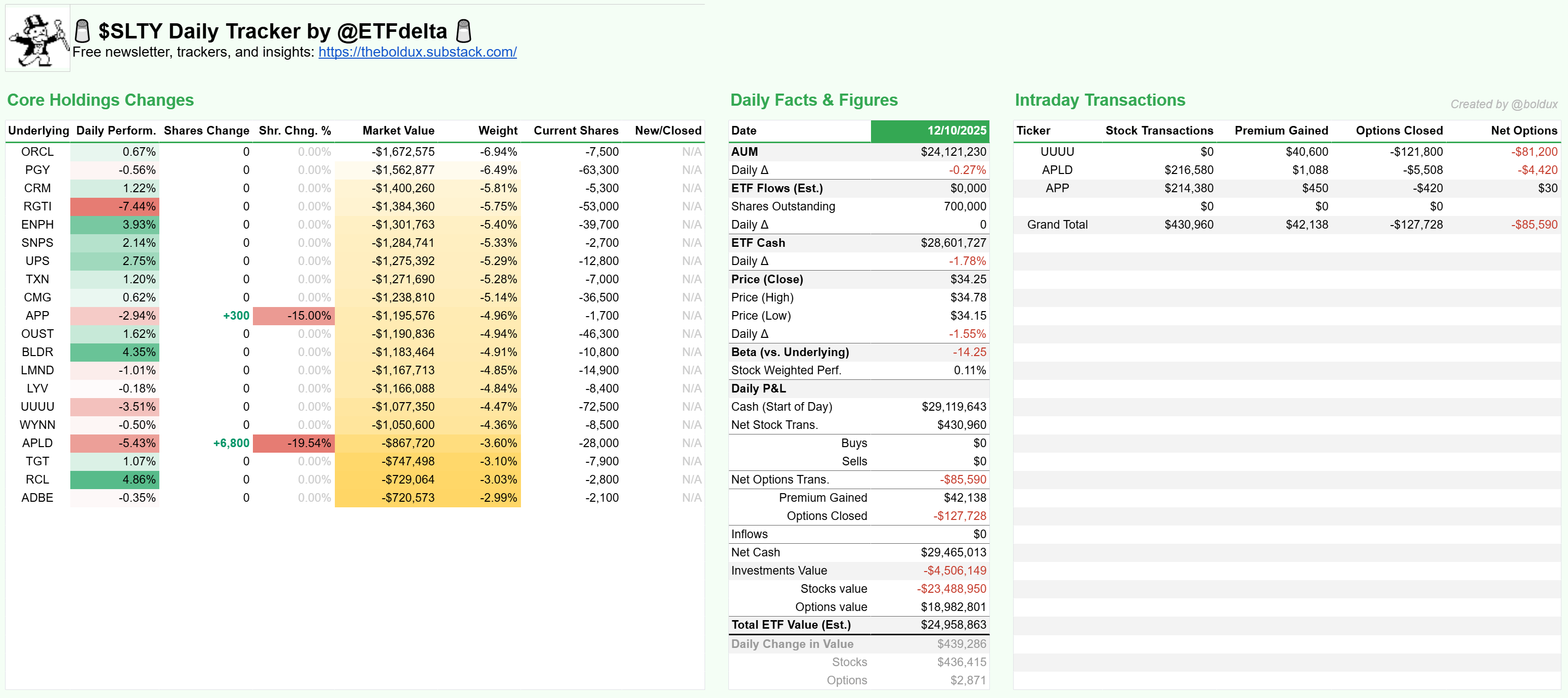The image size is (1568, 698).
Task: Click the Core Holdings Changes heading
Action: 101,100
